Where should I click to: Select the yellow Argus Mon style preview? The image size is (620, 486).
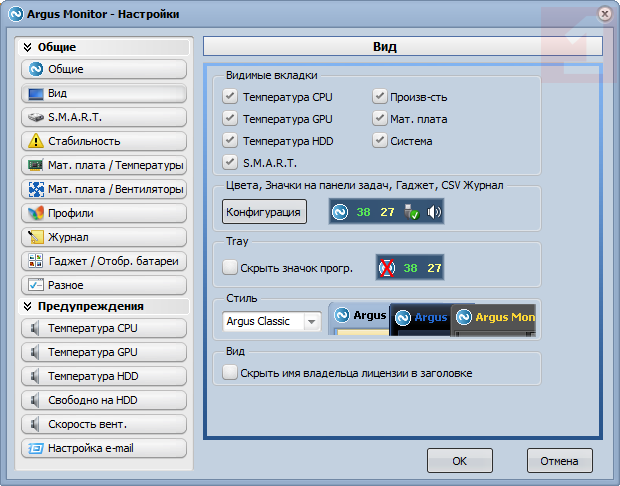click(x=493, y=320)
